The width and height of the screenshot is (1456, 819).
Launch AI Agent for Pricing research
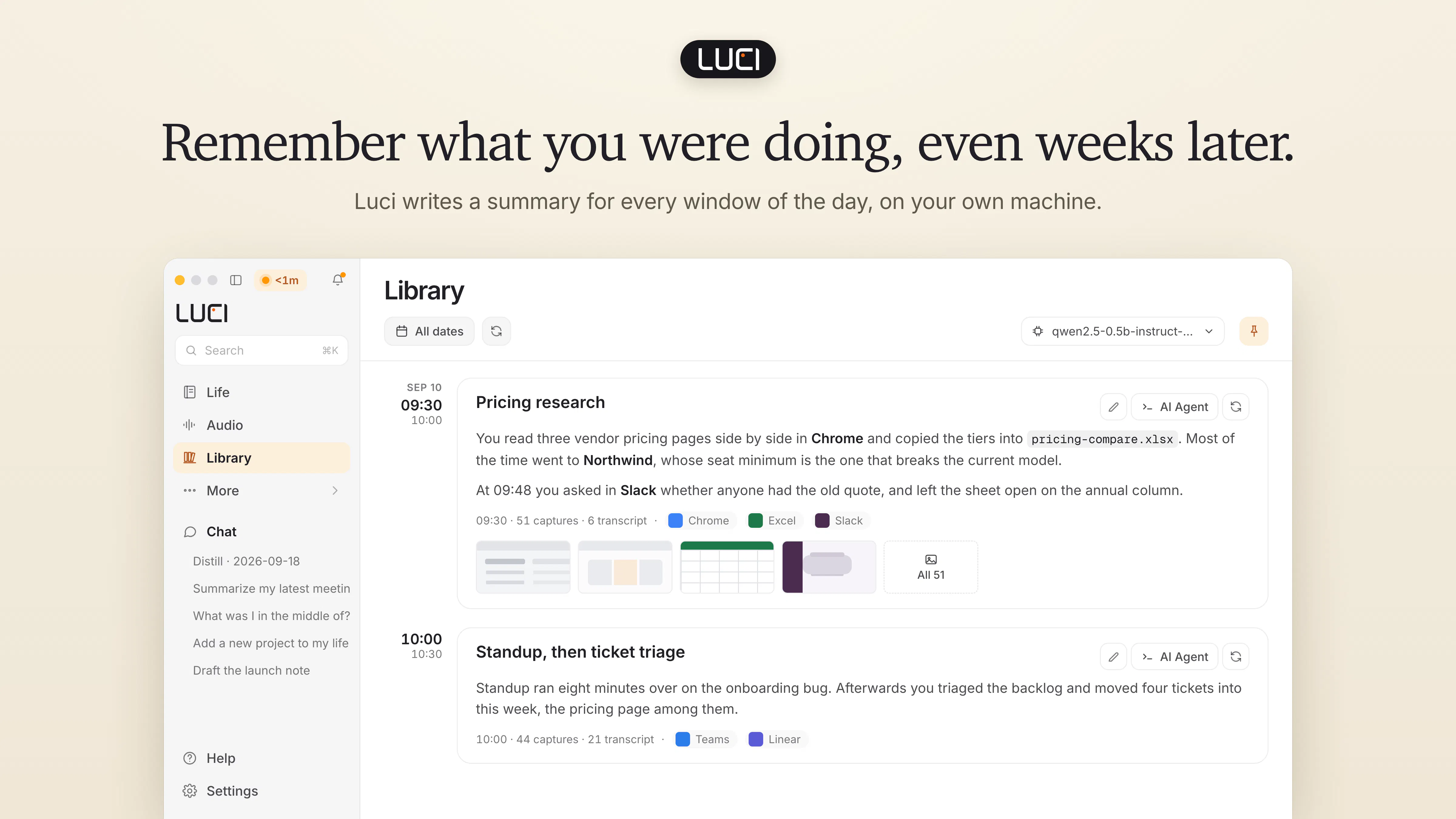pos(1175,407)
